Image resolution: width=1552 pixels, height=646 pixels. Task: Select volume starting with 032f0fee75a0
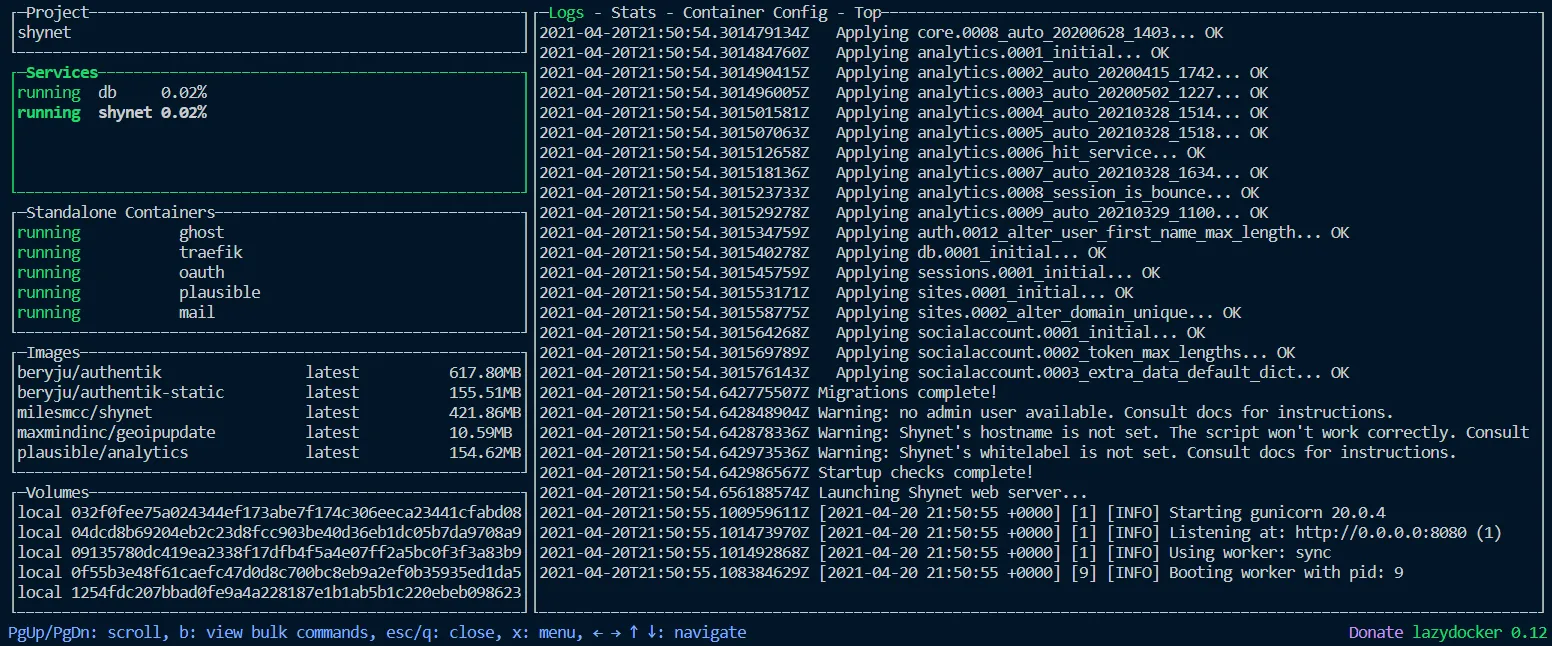click(x=269, y=512)
